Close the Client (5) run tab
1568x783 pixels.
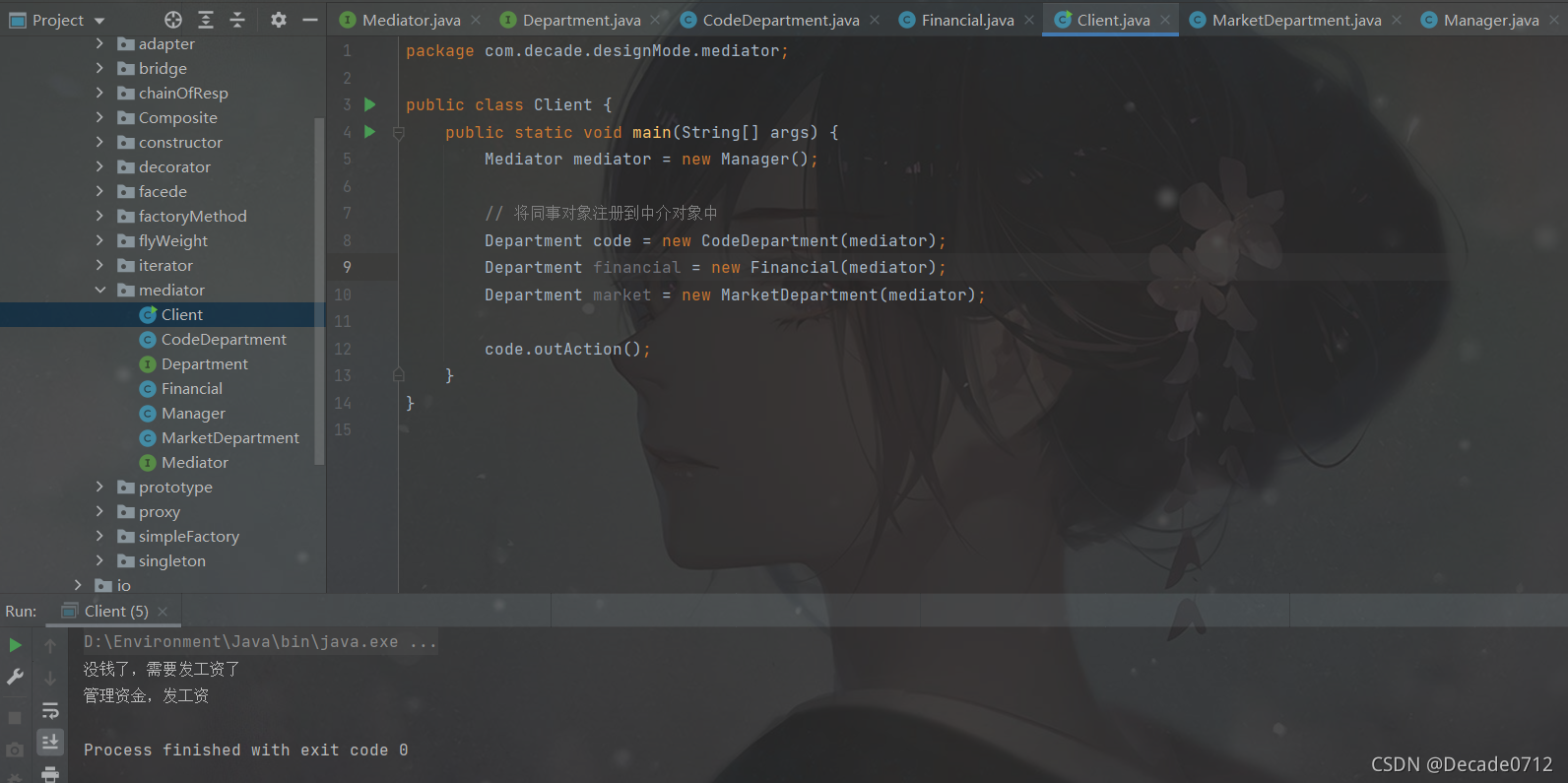coord(163,612)
